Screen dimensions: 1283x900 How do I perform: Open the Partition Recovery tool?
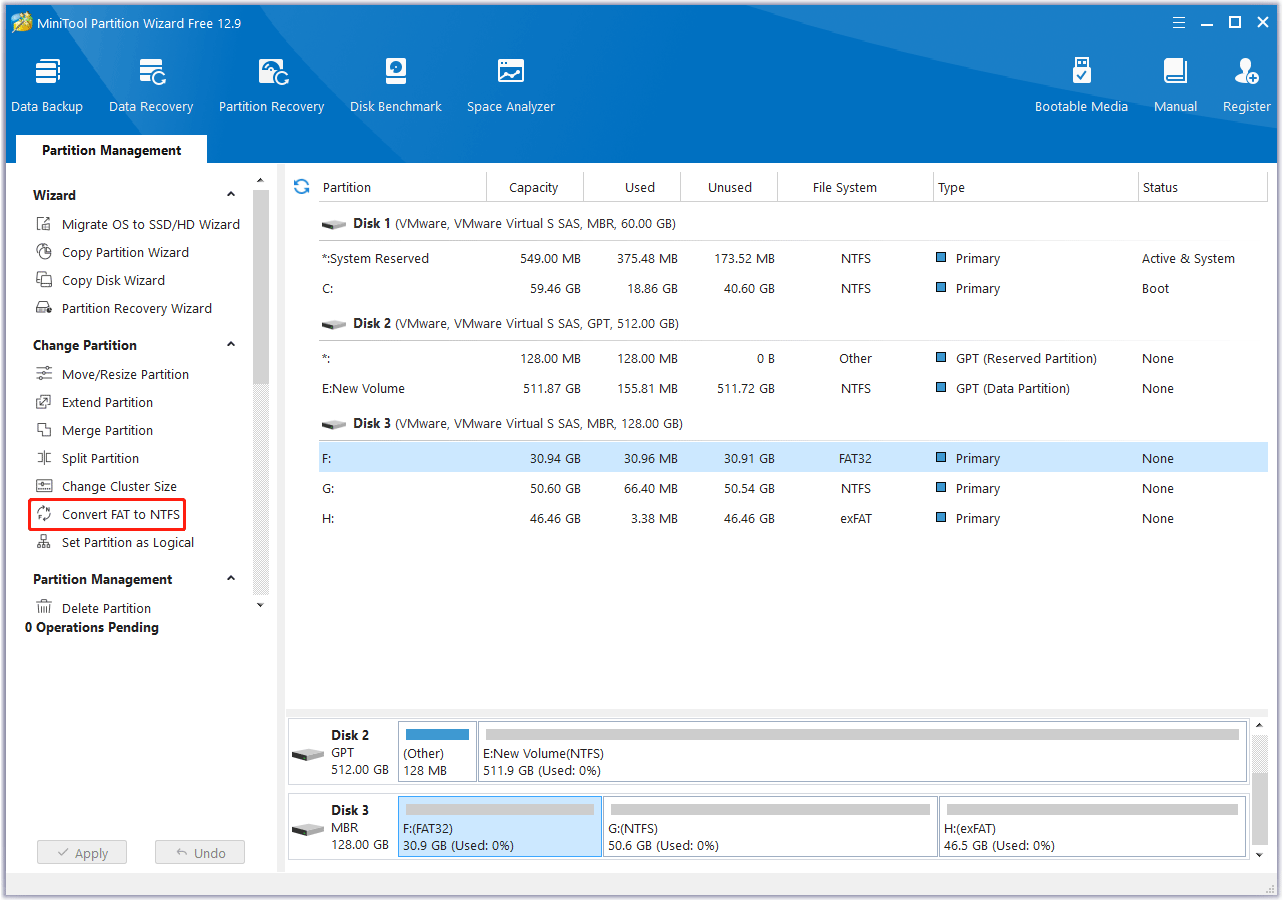[272, 85]
